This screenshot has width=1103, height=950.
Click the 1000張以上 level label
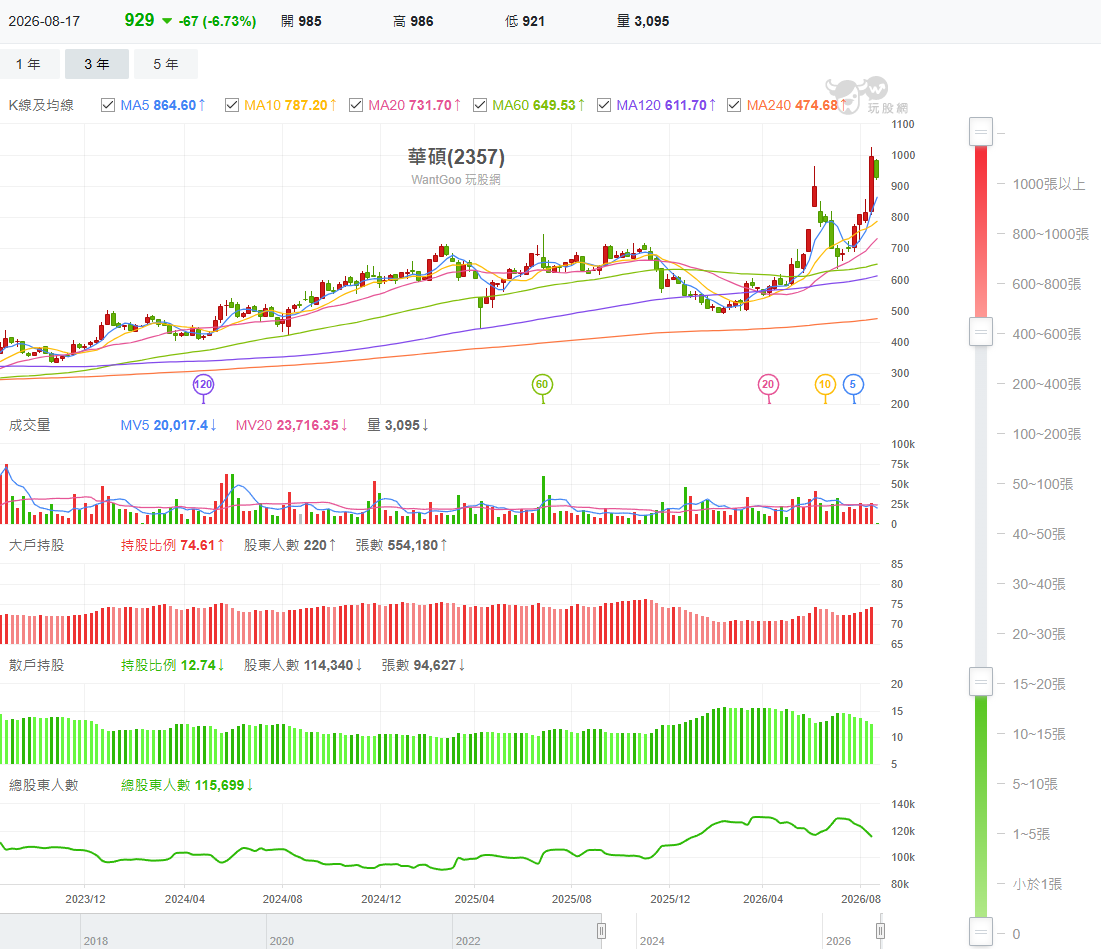(x=1049, y=184)
